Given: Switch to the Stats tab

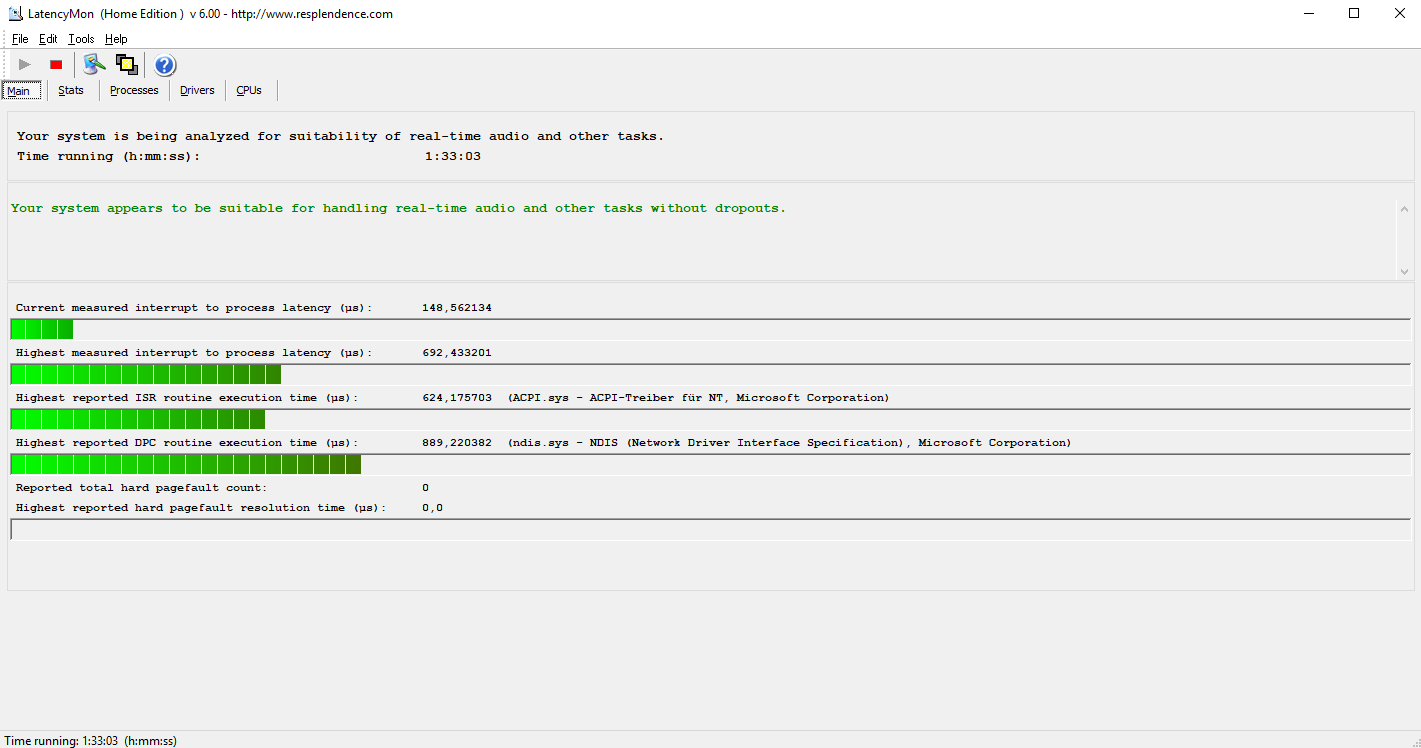Looking at the screenshot, I should tap(71, 91).
